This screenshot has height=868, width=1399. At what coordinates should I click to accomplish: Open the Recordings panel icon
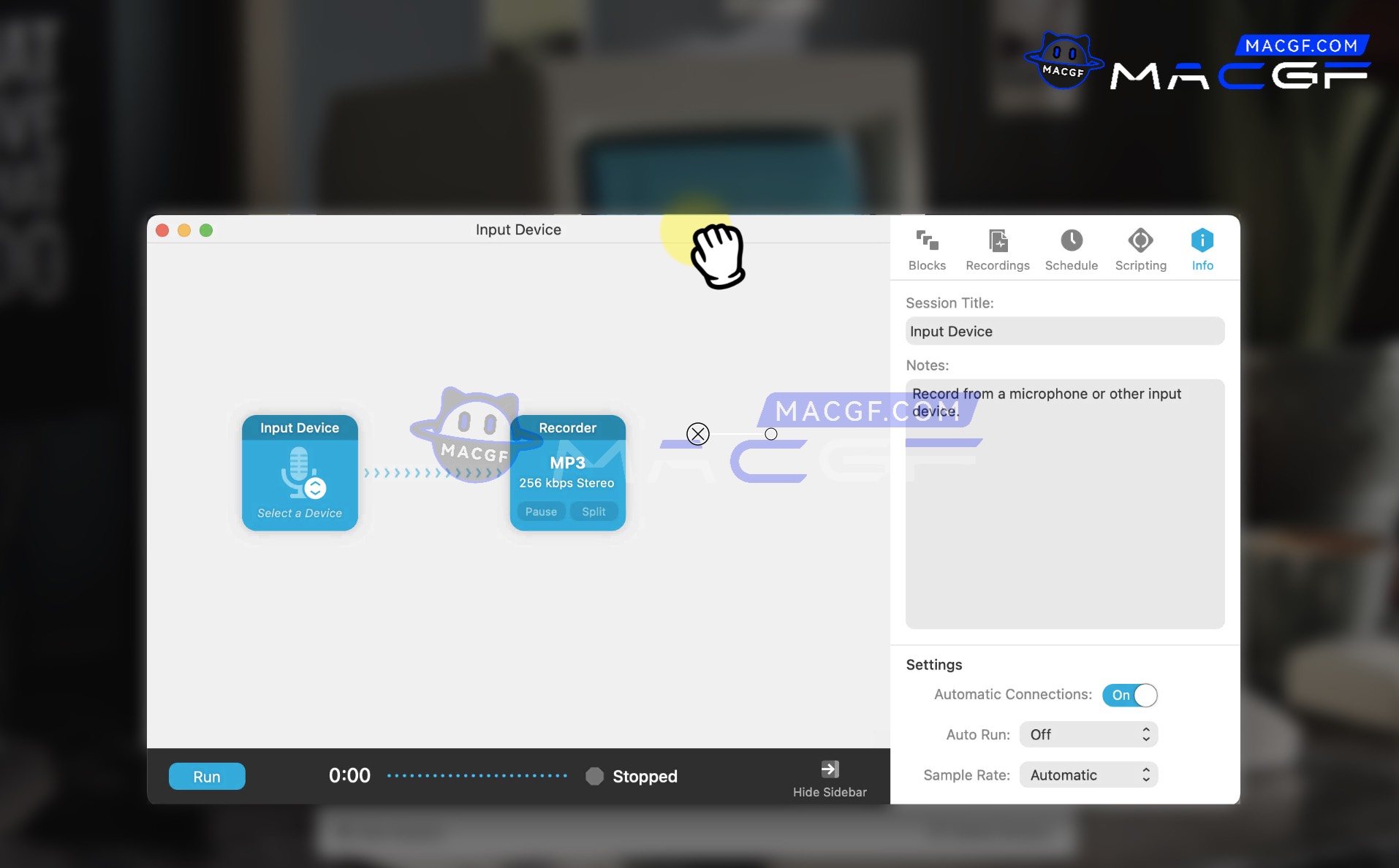[997, 240]
